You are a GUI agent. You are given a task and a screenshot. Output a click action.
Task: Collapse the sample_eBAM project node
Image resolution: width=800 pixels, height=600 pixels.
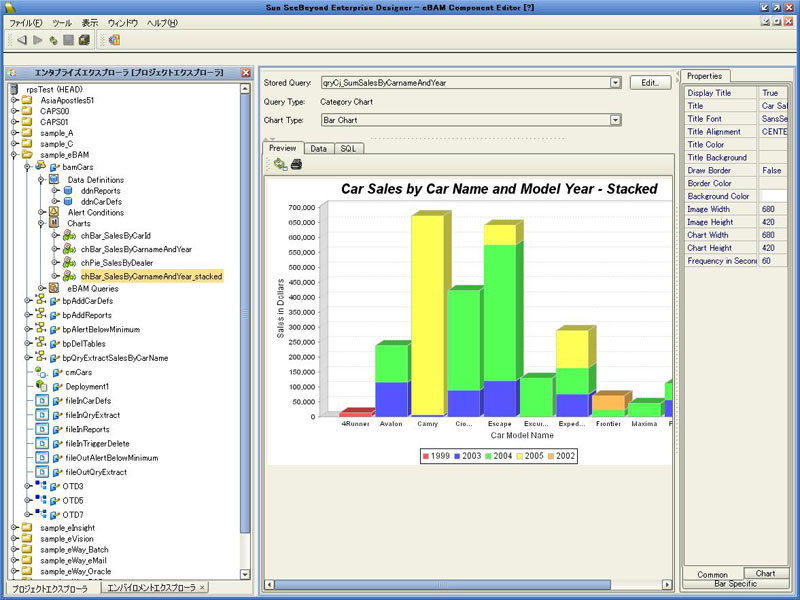(x=15, y=155)
